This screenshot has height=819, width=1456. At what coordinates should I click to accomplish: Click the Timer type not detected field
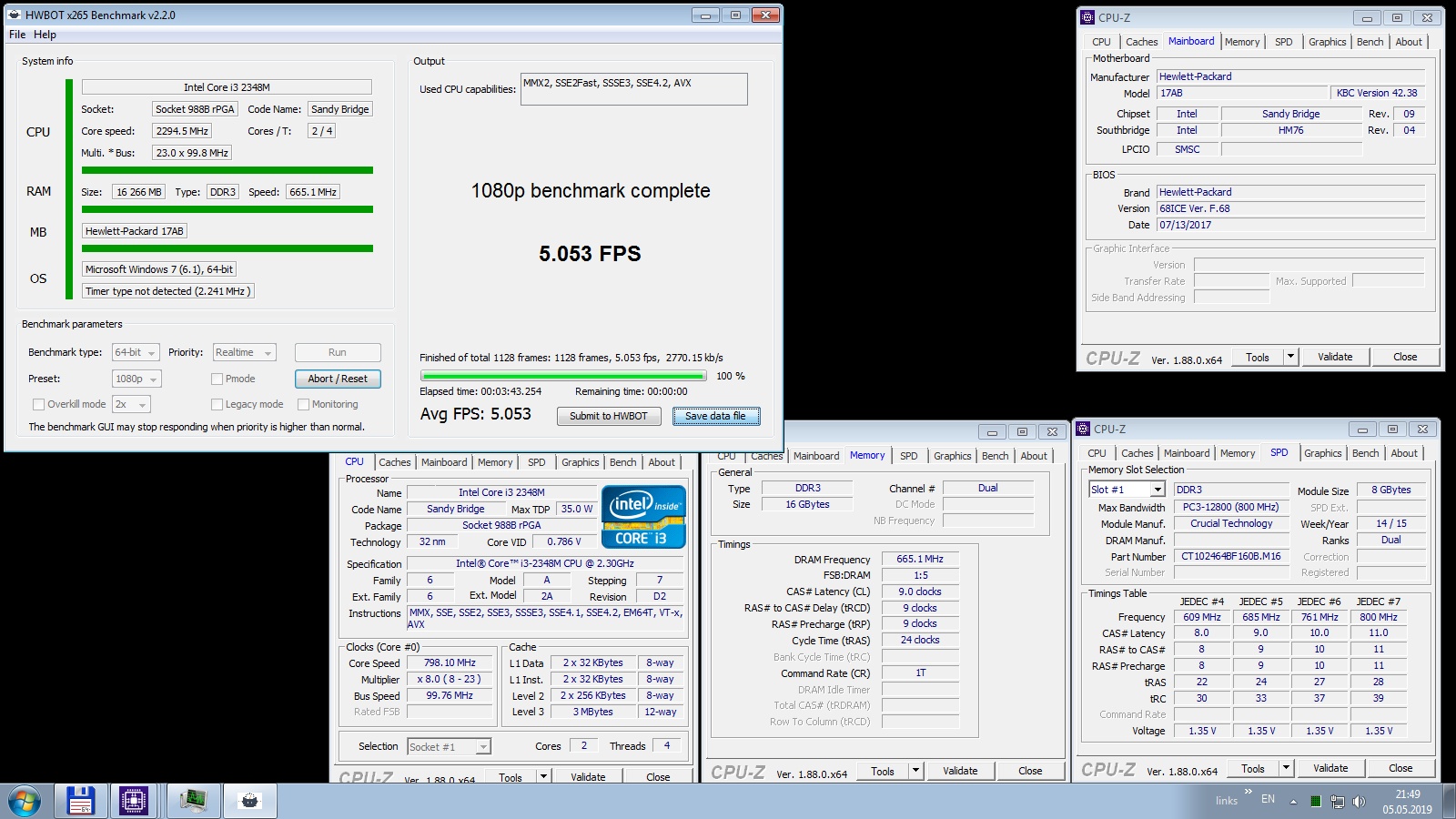(x=167, y=291)
